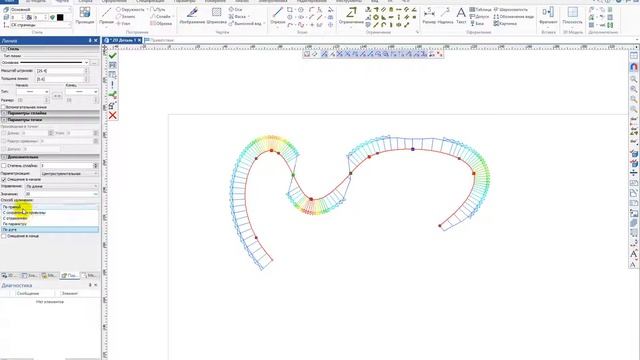Image resolution: width=640 pixels, height=360 pixels.
Task: Click the Толщина линии input field
Action: [60, 79]
